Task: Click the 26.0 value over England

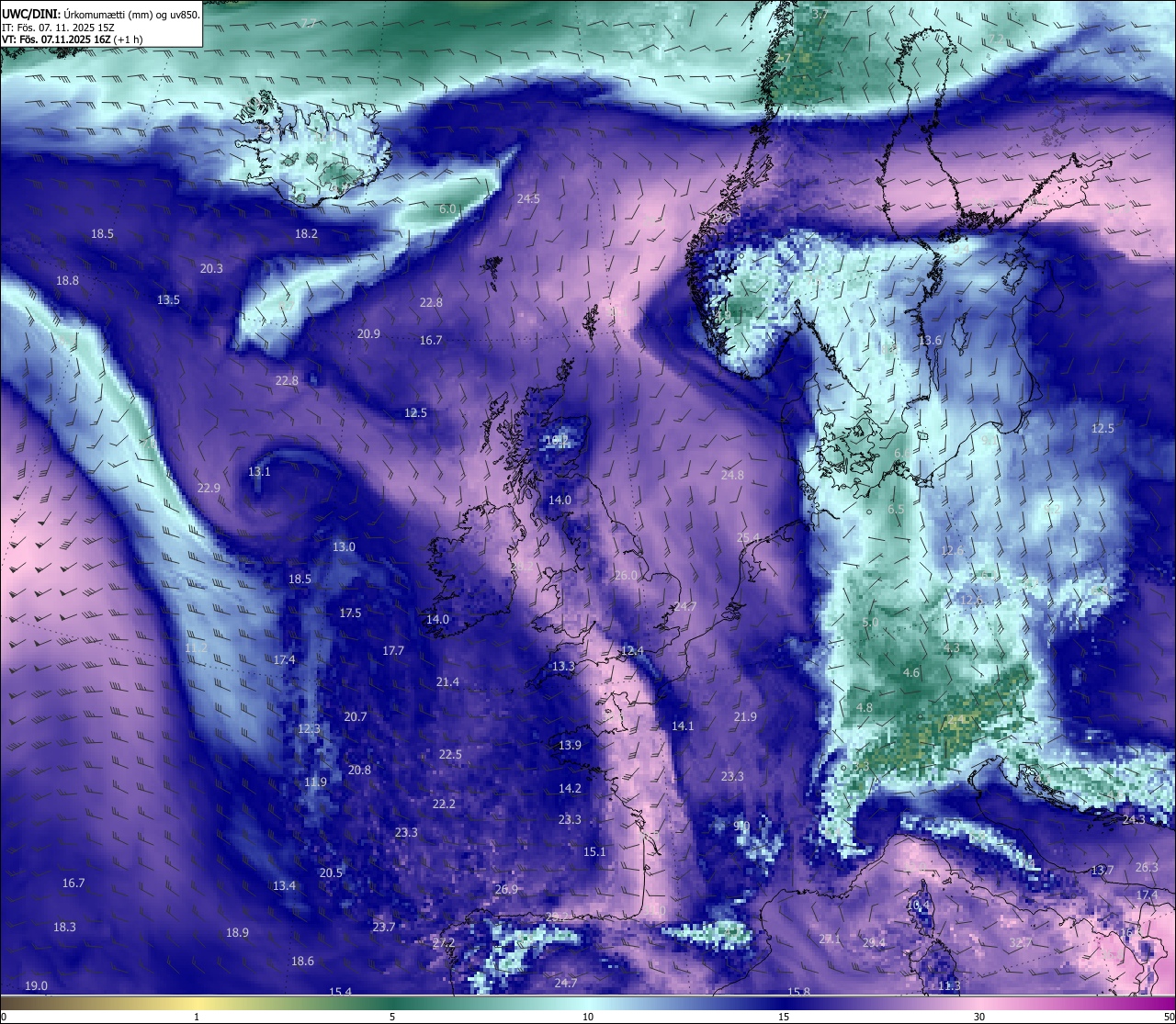Action: (x=626, y=576)
